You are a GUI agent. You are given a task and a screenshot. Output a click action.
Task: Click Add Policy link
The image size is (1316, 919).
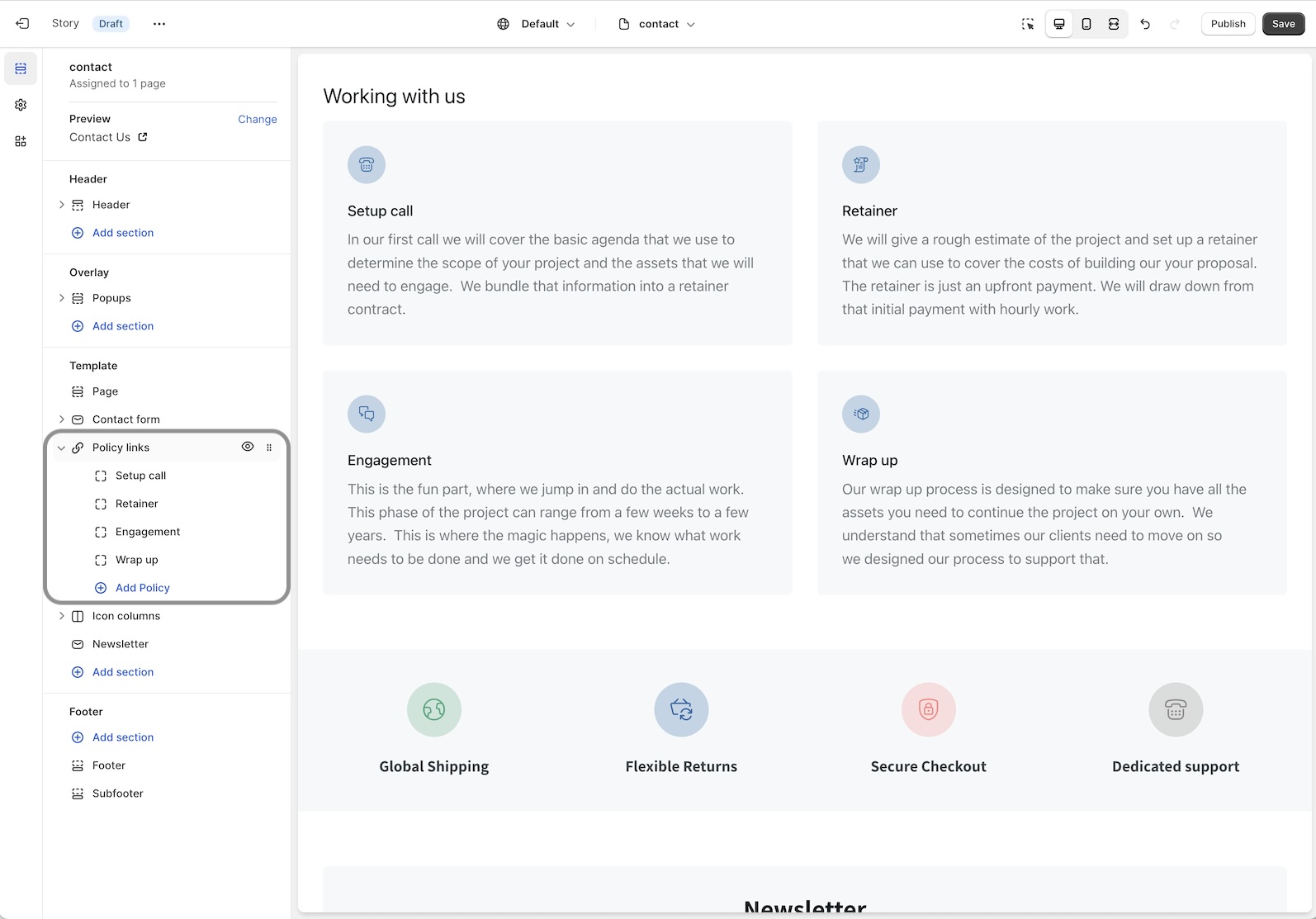pos(142,588)
